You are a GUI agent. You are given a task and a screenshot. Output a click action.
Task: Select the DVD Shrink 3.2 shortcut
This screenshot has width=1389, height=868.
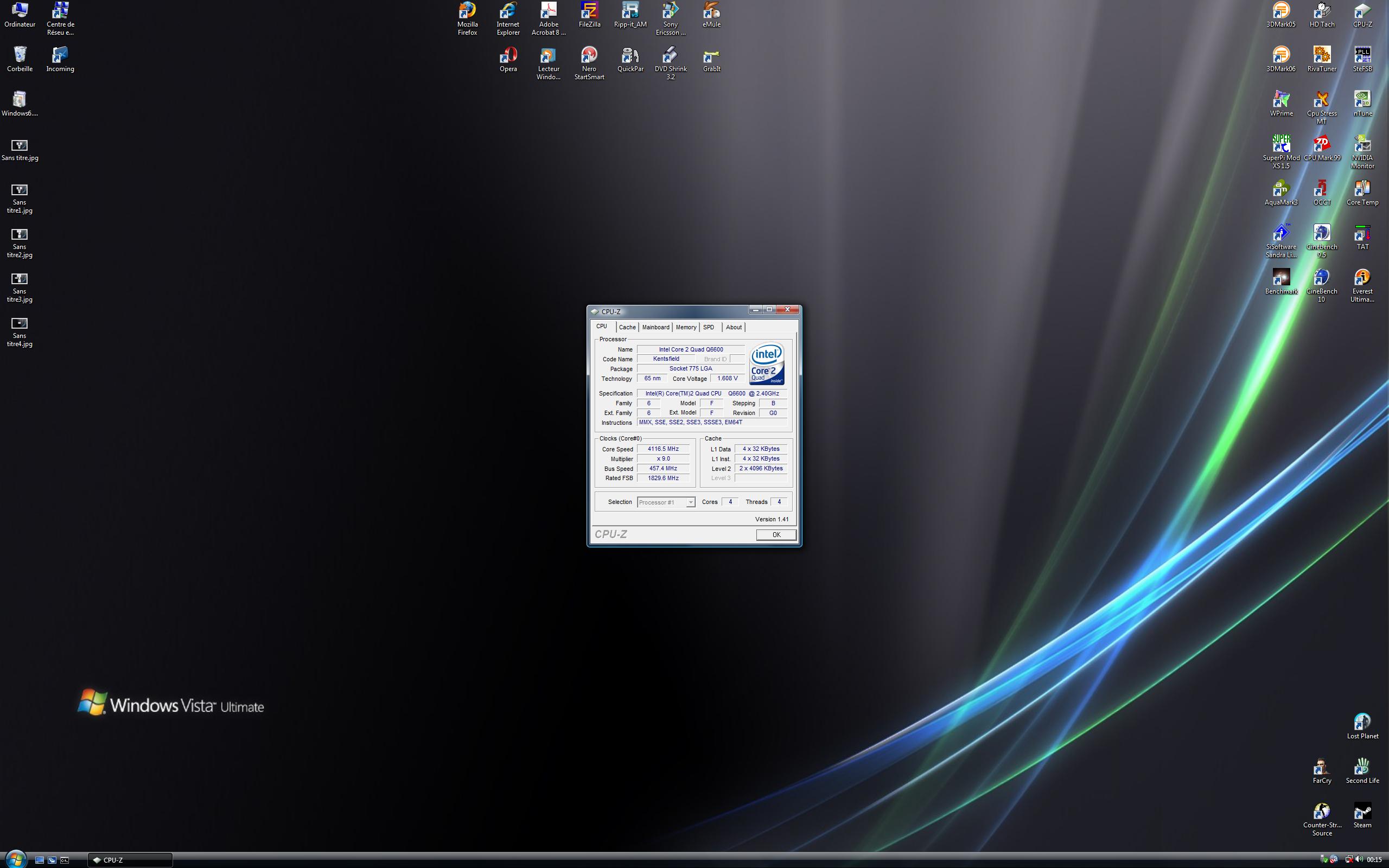tap(671, 63)
